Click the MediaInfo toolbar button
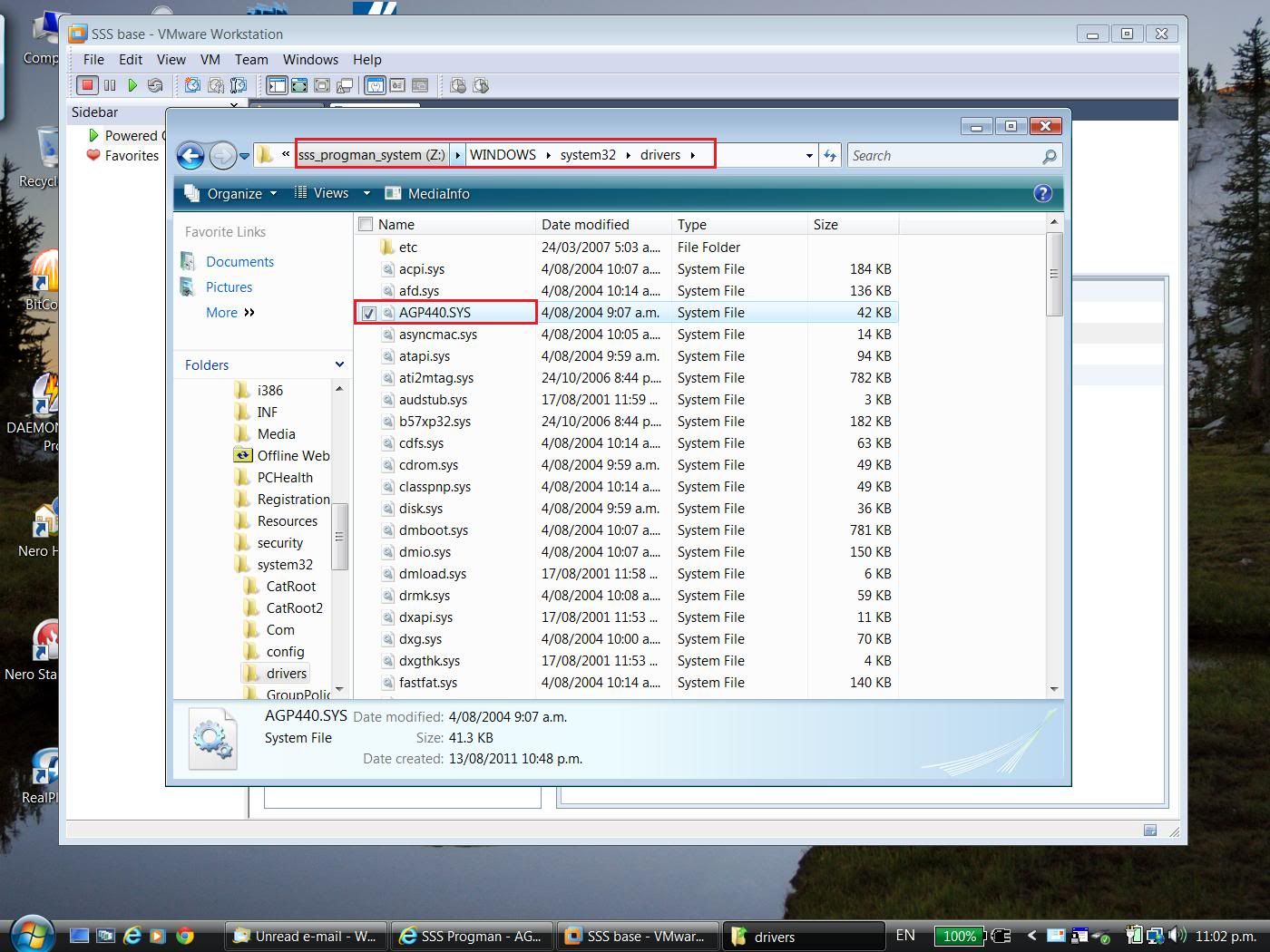Image resolution: width=1270 pixels, height=952 pixels. (427, 193)
